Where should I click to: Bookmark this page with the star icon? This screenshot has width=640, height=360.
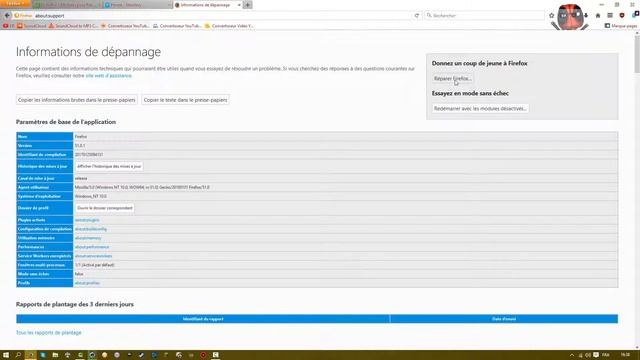pos(551,16)
